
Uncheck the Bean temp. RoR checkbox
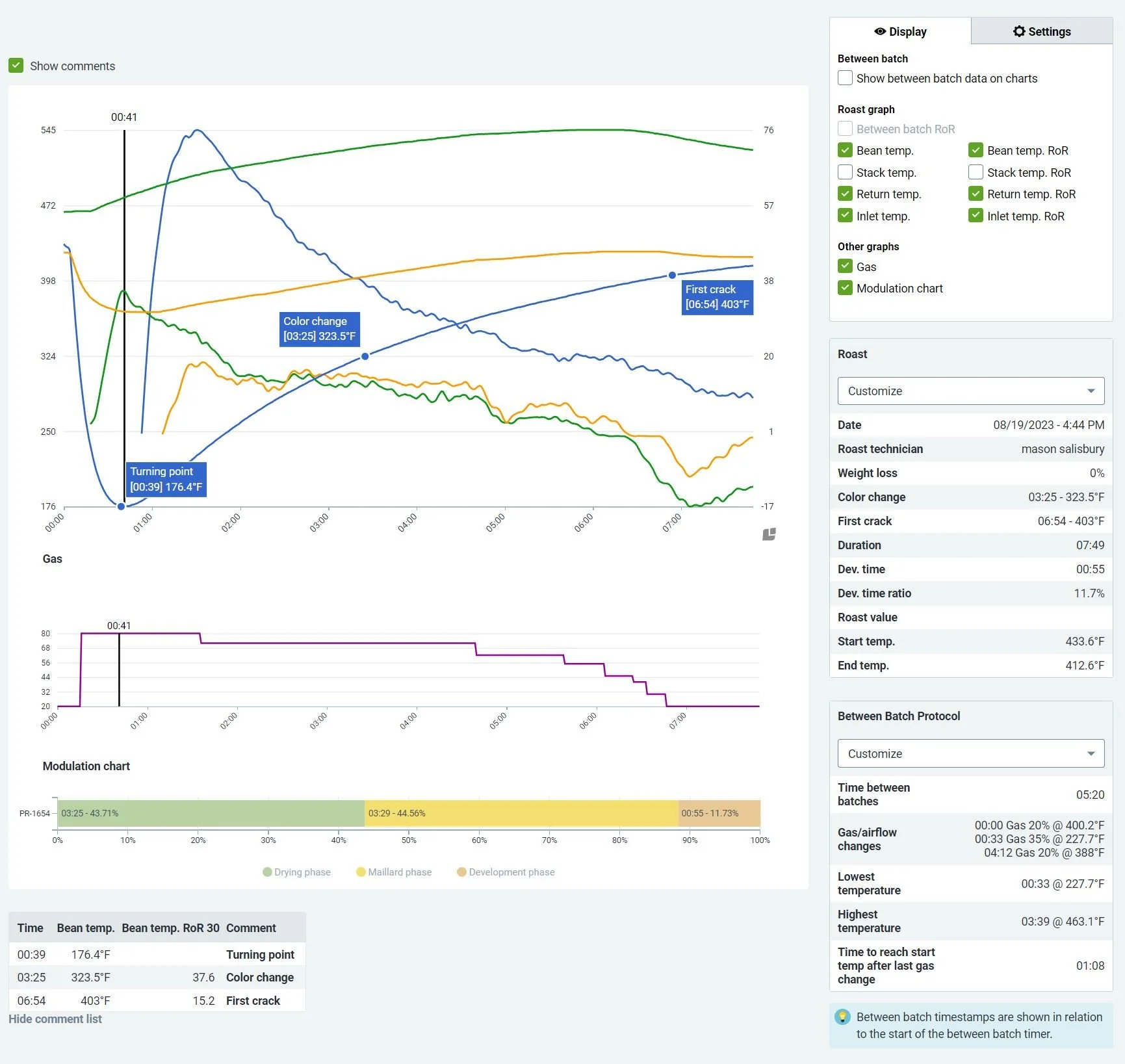(x=976, y=150)
